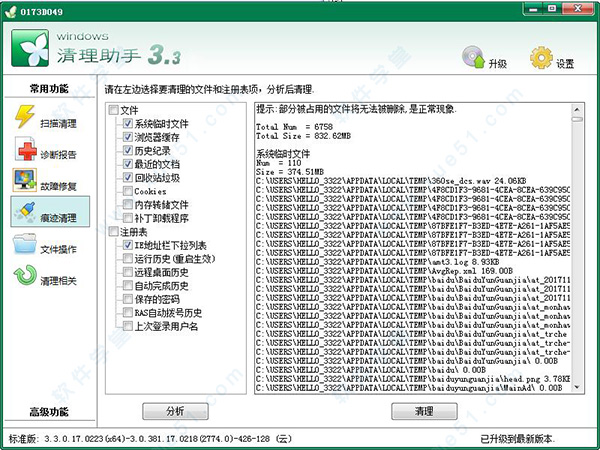
Task: Select the 痕迹清理 brush icon
Action: [25, 212]
